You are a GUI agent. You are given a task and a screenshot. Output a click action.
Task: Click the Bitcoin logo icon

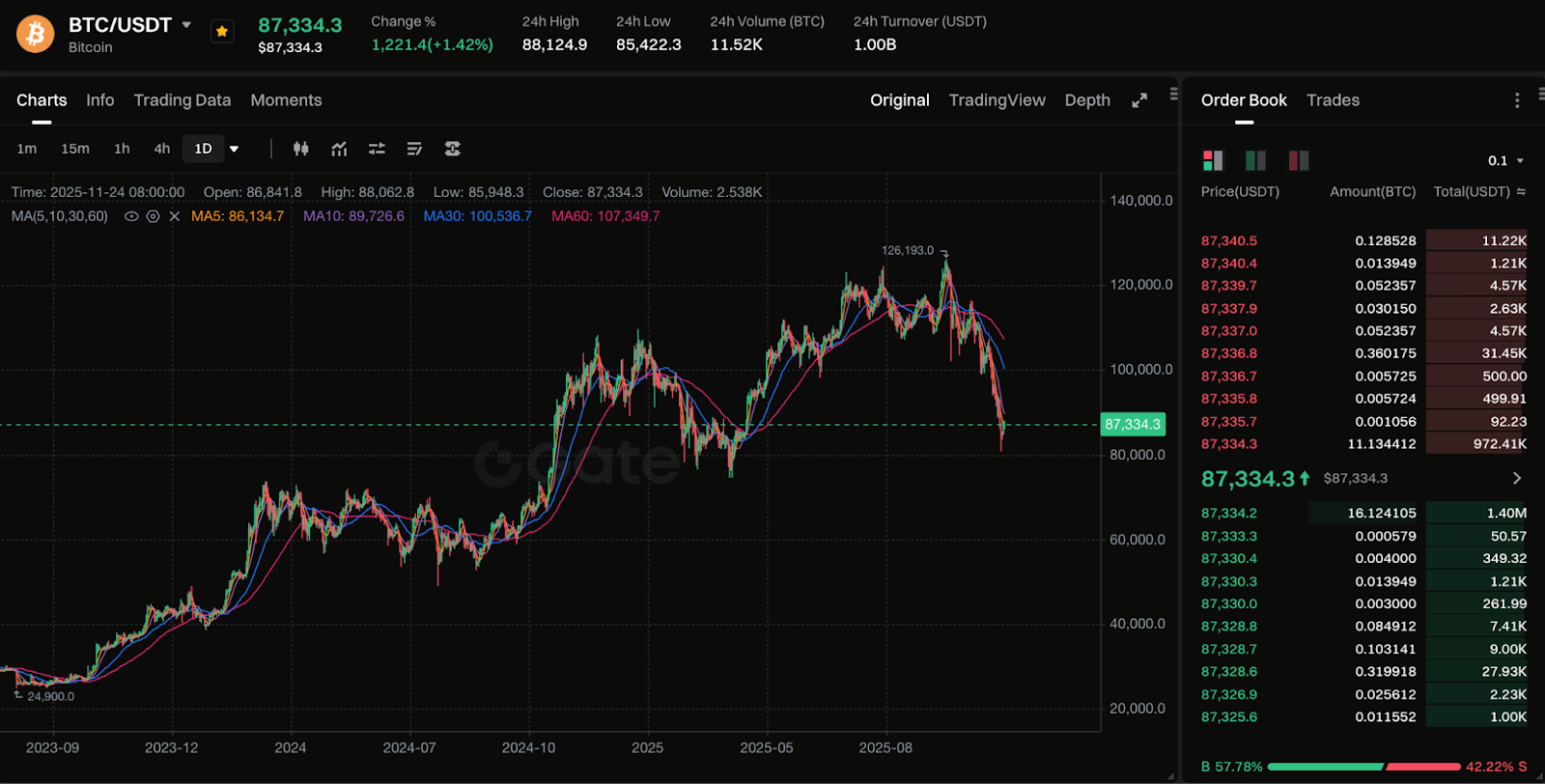coord(36,34)
